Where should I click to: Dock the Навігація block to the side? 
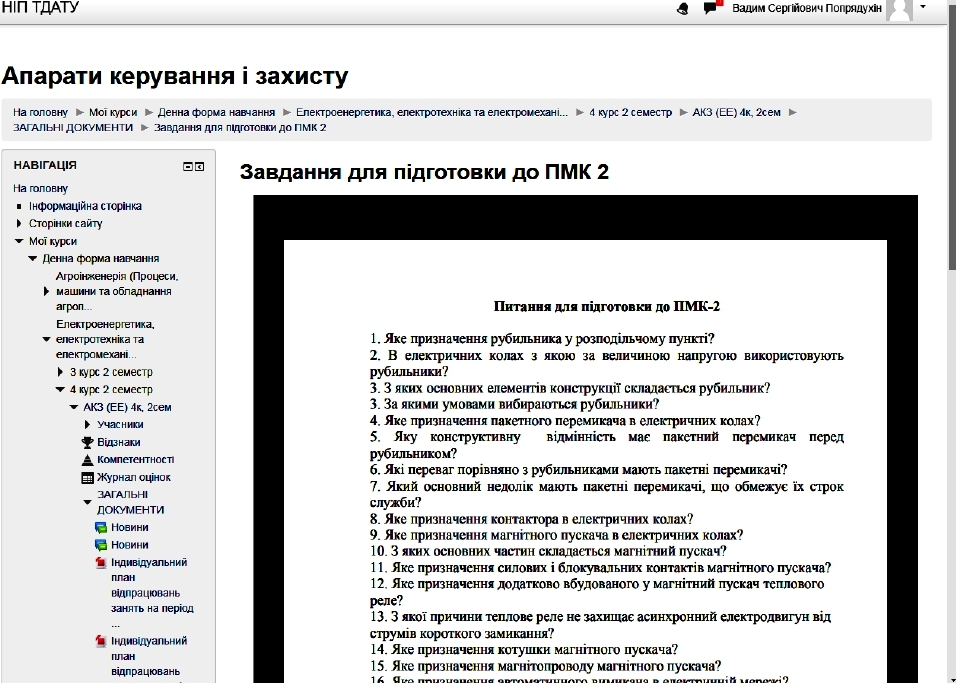tap(199, 166)
